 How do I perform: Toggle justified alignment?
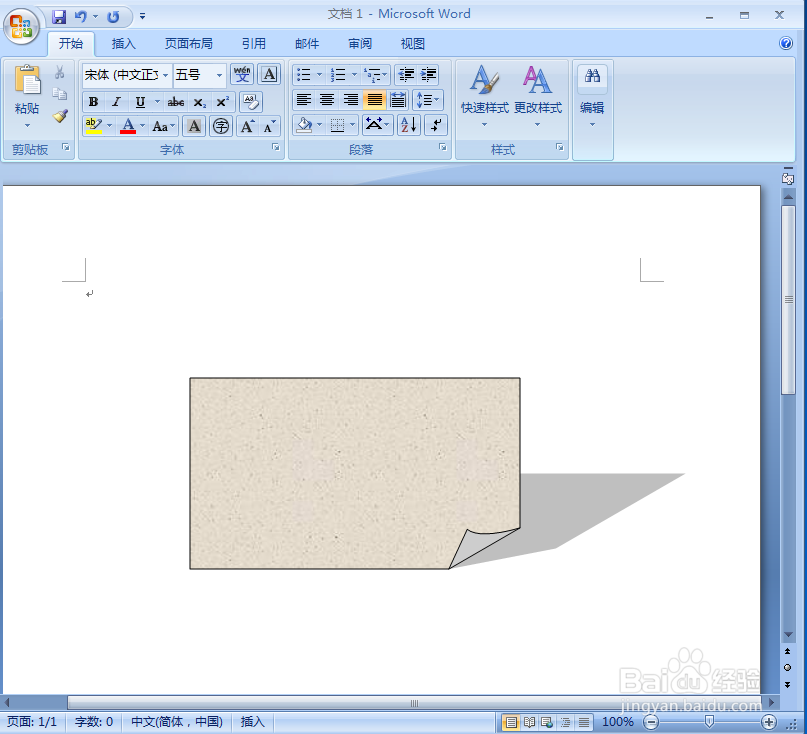(374, 100)
